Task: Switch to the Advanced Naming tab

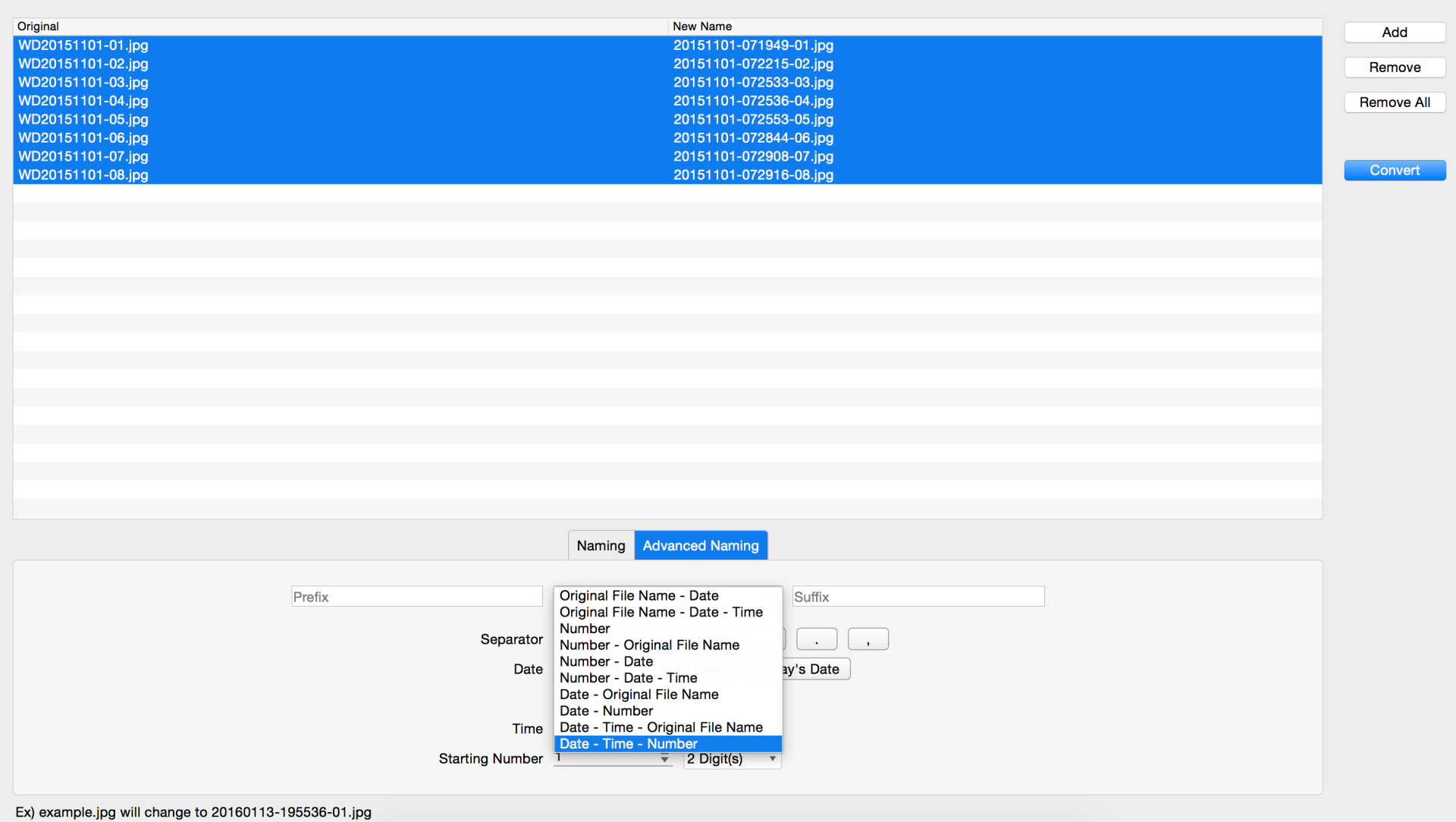Action: click(699, 545)
